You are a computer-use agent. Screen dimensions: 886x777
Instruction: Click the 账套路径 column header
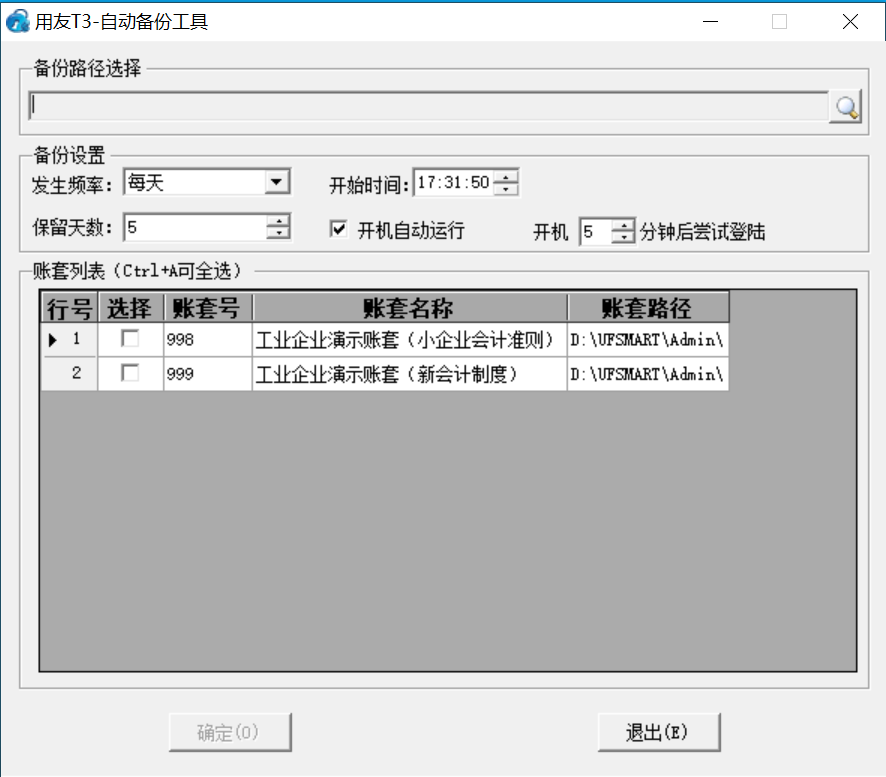(x=647, y=307)
